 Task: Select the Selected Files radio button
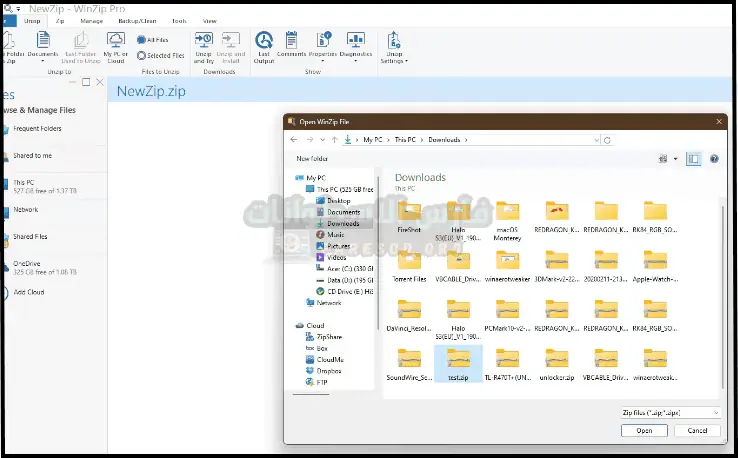(140, 56)
